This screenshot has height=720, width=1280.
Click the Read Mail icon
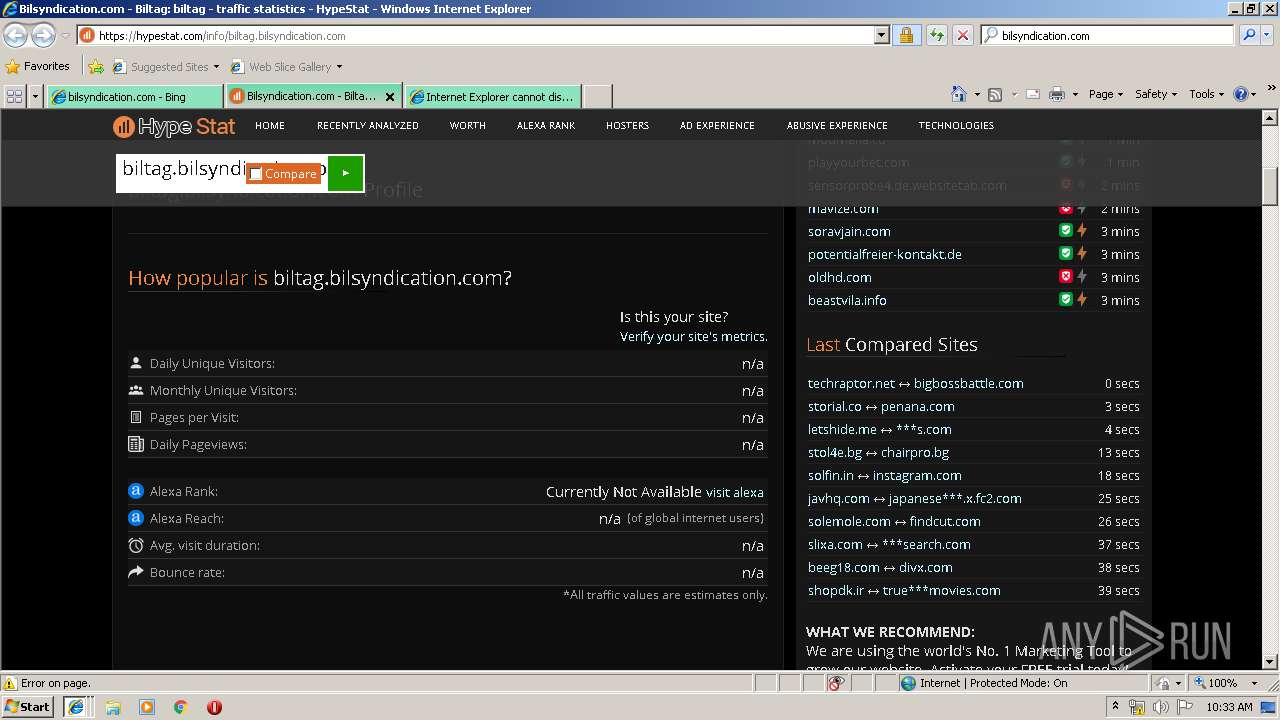point(1032,94)
